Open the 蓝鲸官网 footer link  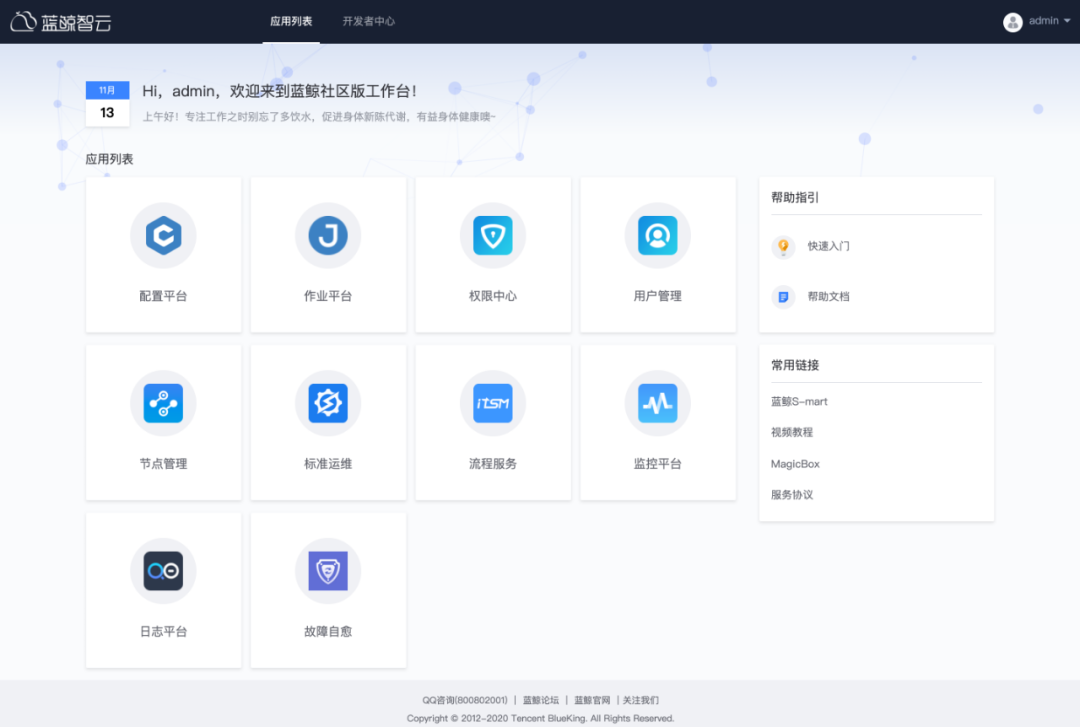[592, 700]
